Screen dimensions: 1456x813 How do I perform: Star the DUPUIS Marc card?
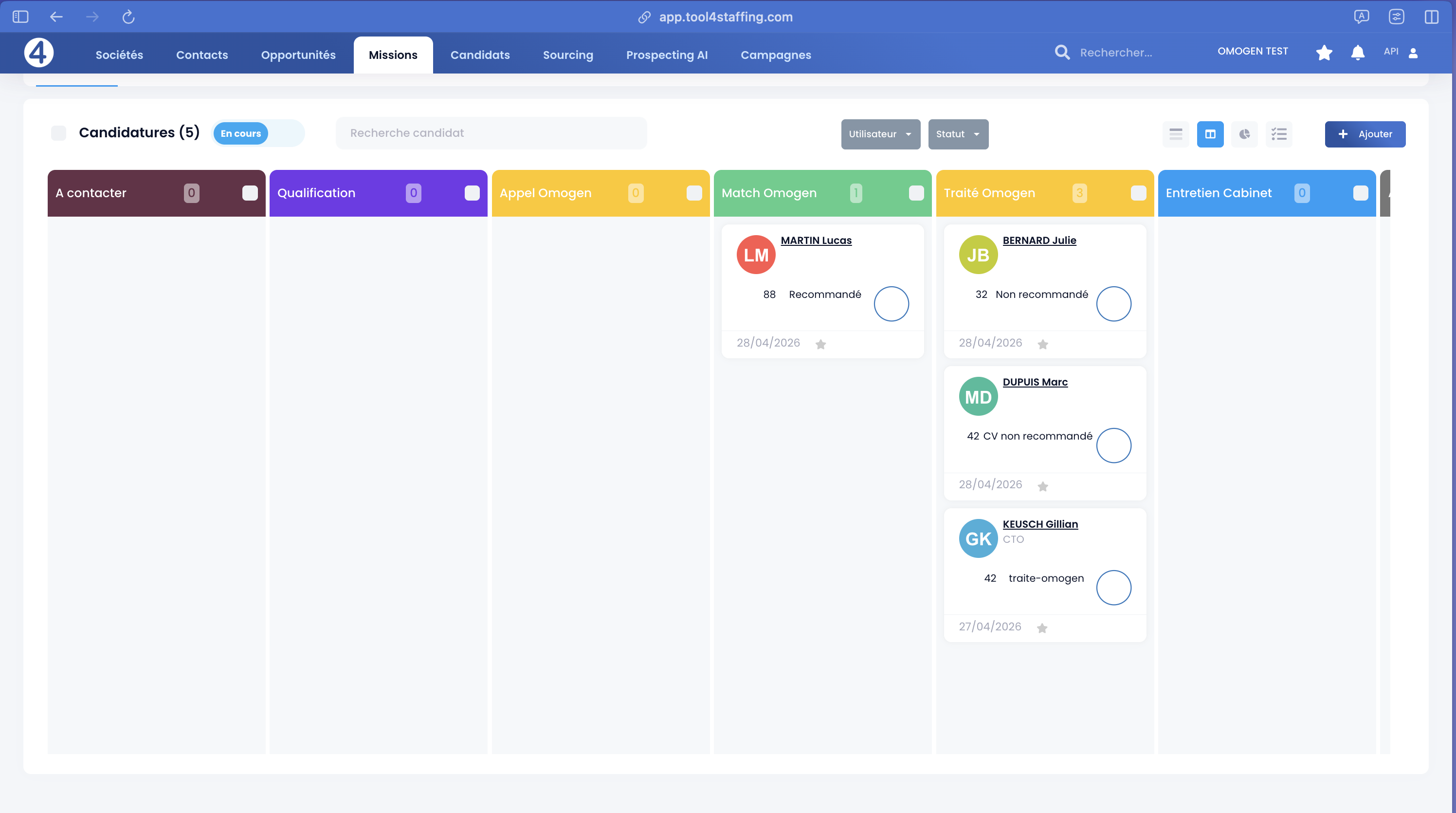(x=1043, y=486)
